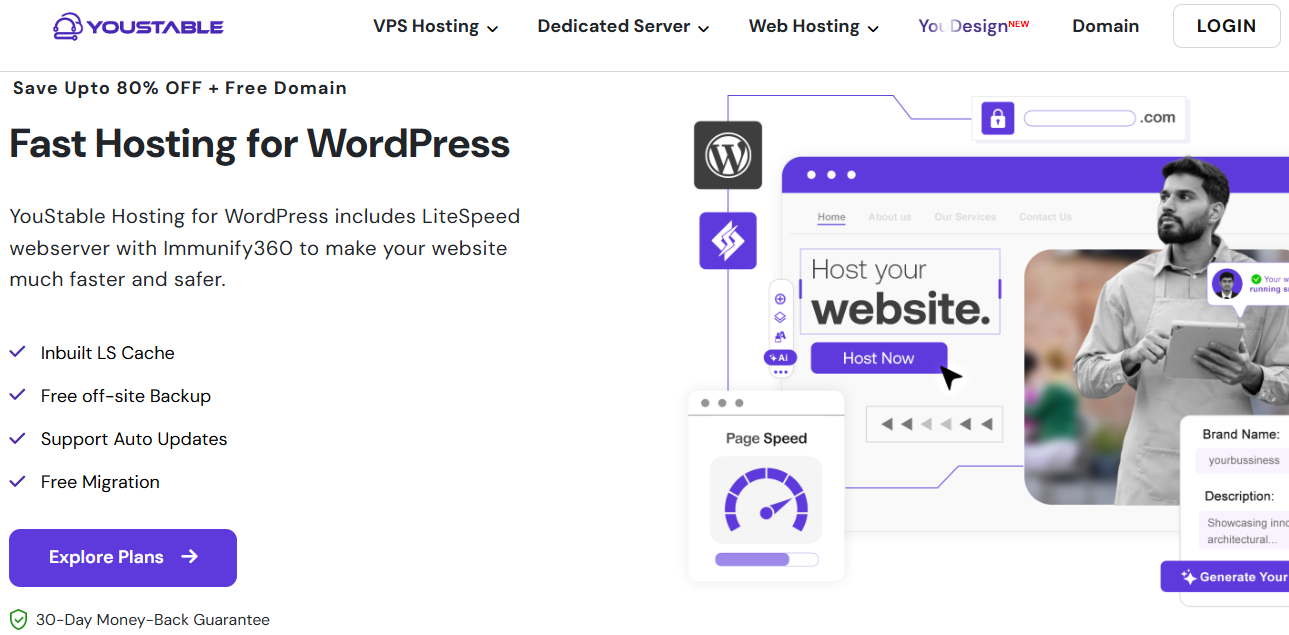Expand the VPS Hosting dropdown
Image resolution: width=1289 pixels, height=635 pixels.
pos(435,27)
